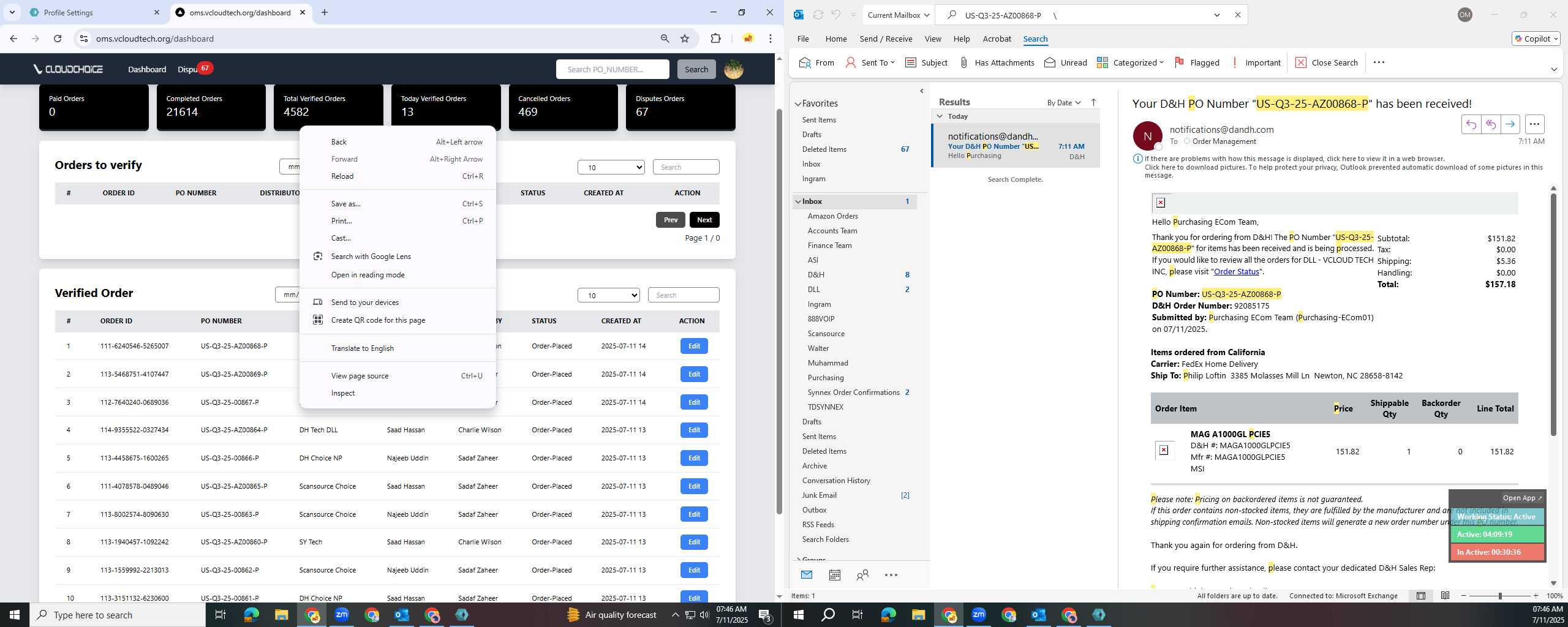Open File Explorer from the left taskbar

point(281,614)
